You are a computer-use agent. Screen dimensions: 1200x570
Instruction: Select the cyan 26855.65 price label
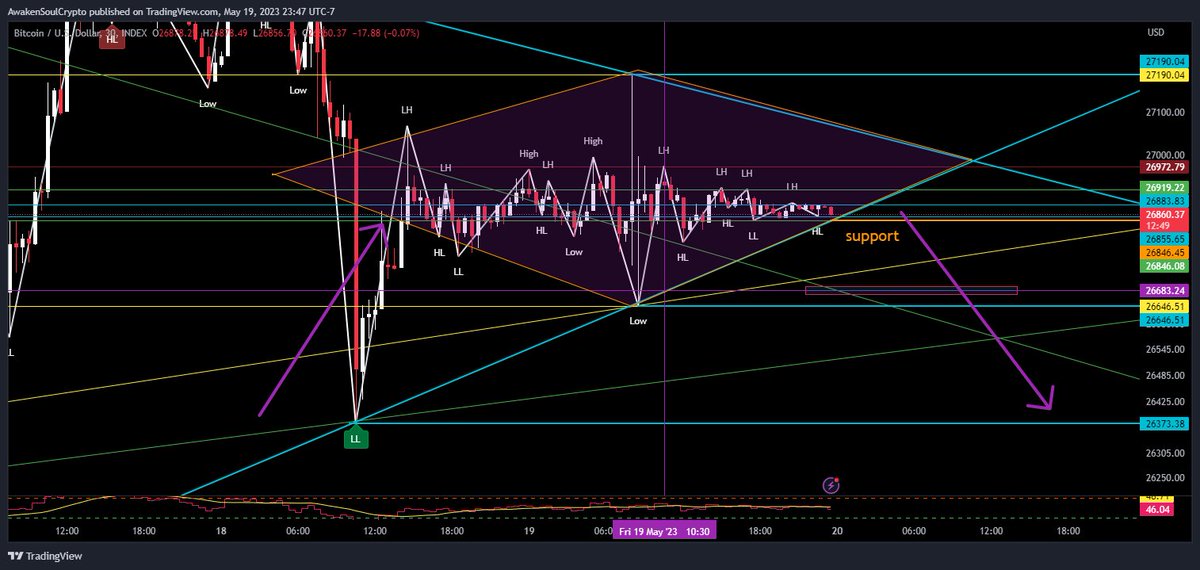(1164, 240)
